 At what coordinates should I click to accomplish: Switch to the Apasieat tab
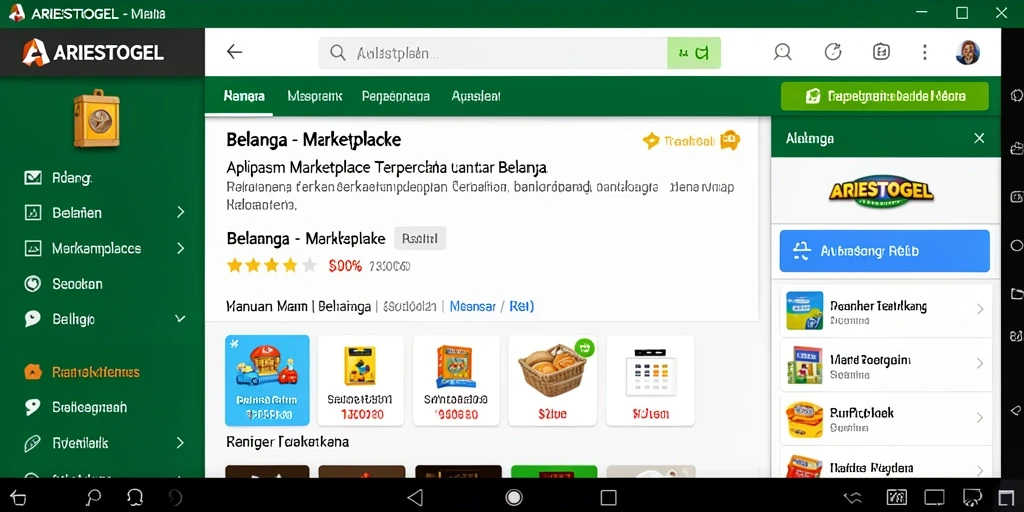476,96
